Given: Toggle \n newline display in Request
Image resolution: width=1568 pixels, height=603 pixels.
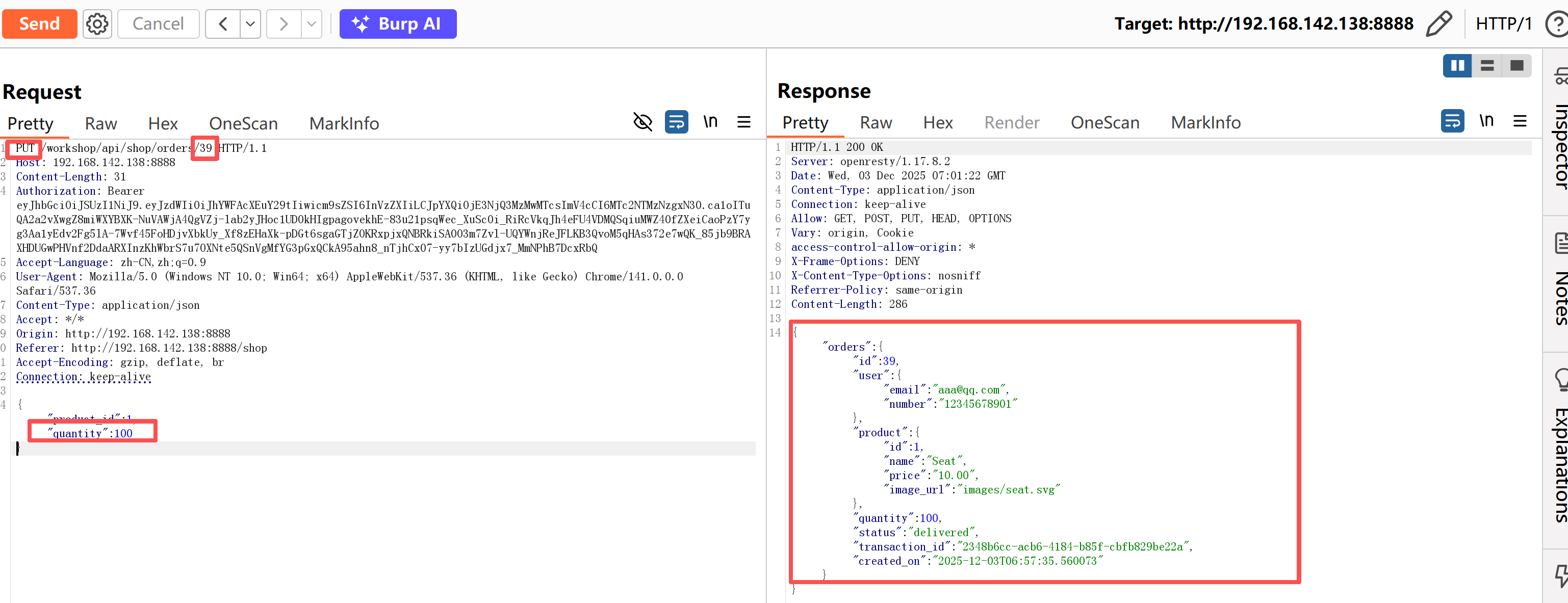Looking at the screenshot, I should [x=710, y=122].
